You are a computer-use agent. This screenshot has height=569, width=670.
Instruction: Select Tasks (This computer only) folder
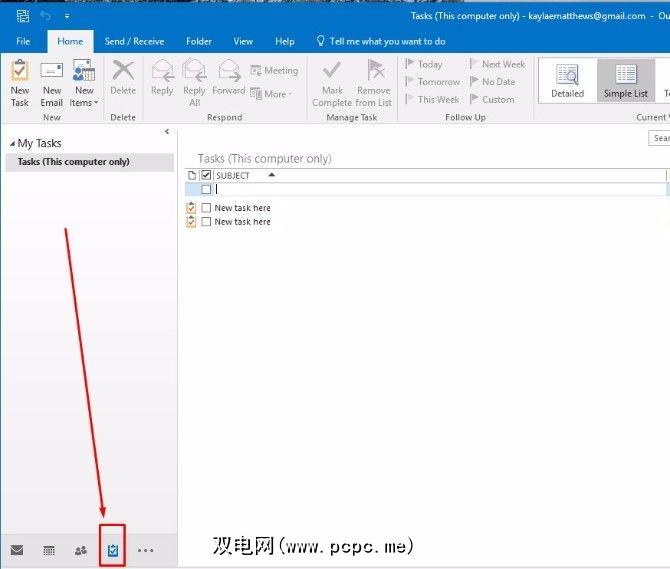click(89, 162)
